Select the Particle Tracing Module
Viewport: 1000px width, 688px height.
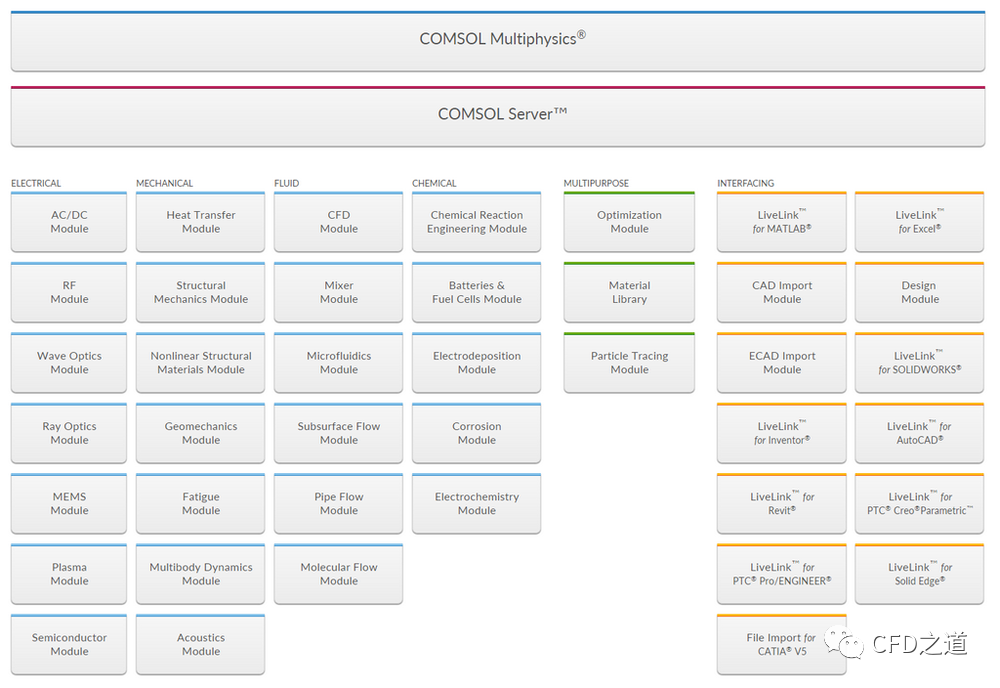click(x=629, y=363)
